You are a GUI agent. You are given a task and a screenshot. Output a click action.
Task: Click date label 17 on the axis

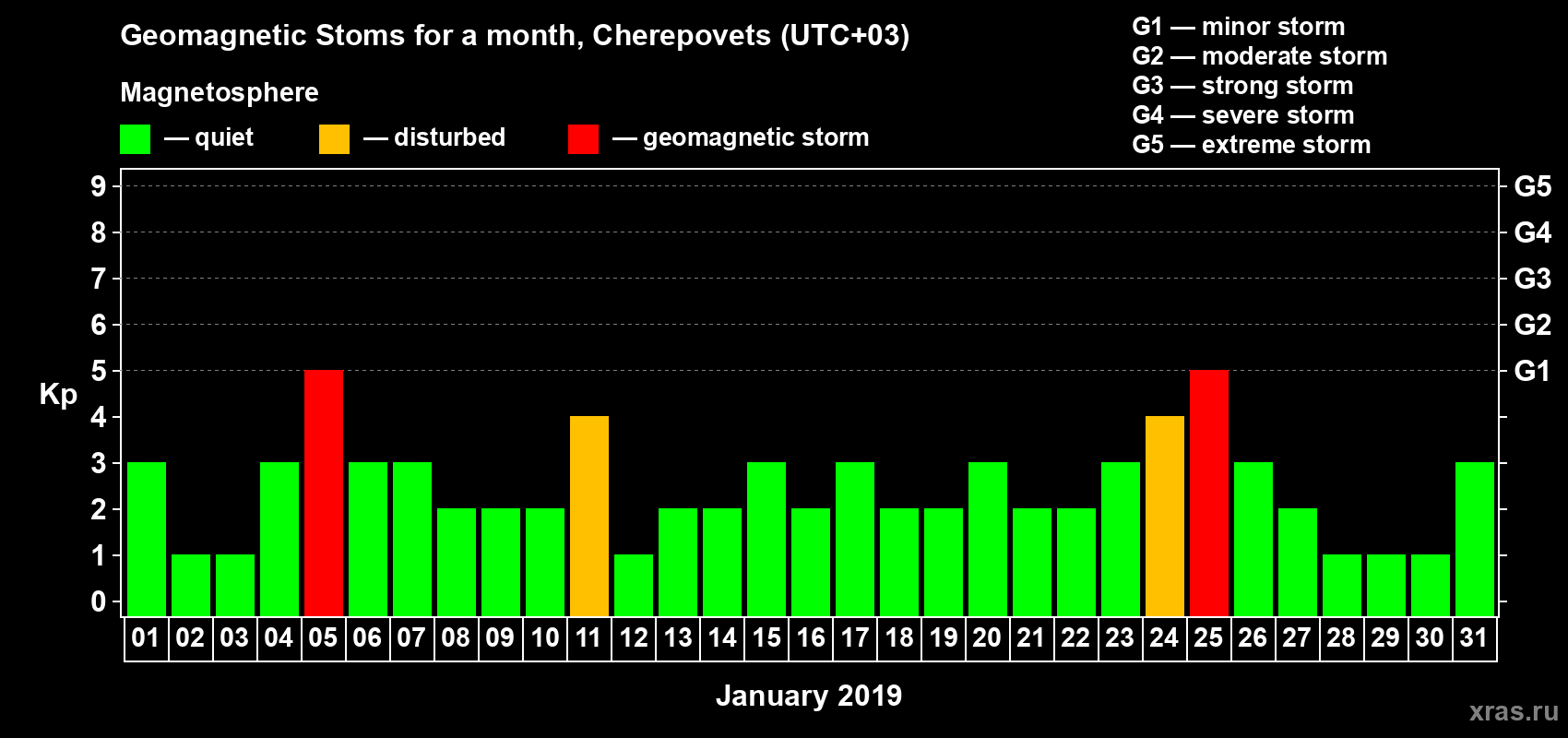coord(854,637)
